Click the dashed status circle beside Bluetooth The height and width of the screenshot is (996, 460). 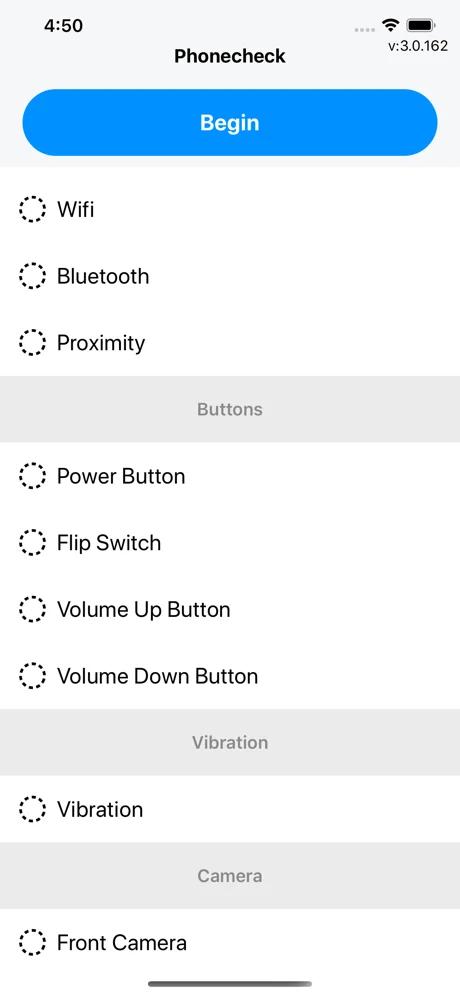32,276
